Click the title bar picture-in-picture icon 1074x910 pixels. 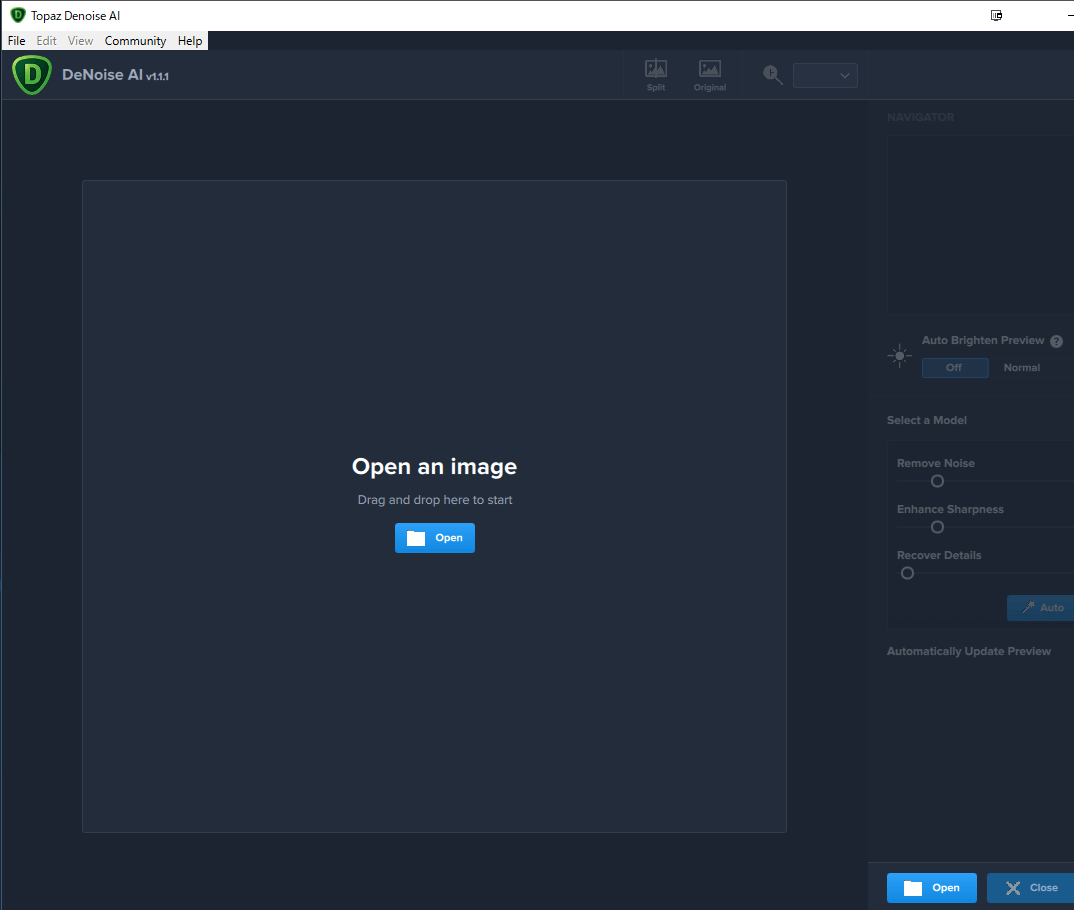click(x=996, y=15)
